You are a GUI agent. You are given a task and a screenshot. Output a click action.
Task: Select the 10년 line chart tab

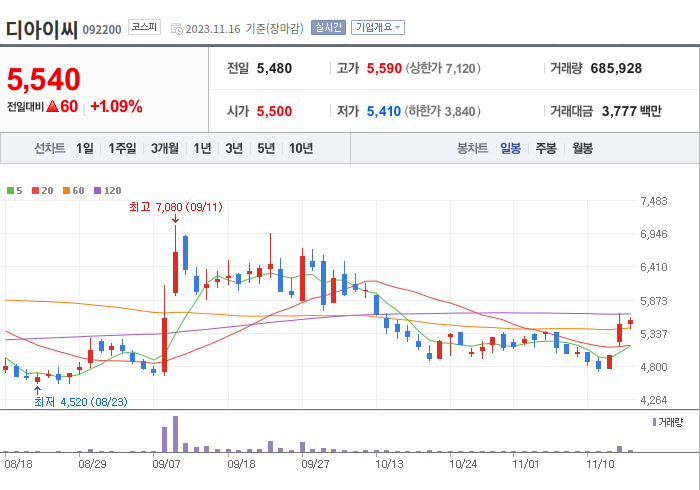[x=301, y=148]
